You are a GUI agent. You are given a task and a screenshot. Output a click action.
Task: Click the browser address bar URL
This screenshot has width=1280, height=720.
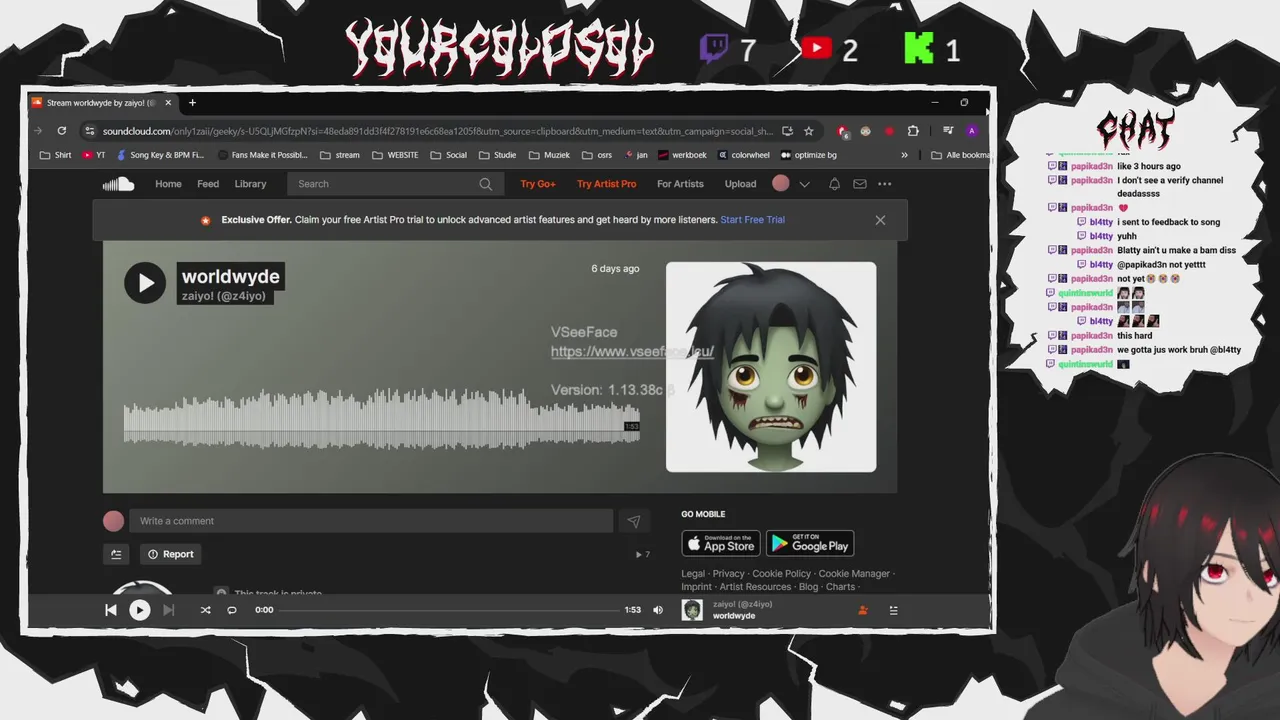(x=438, y=131)
